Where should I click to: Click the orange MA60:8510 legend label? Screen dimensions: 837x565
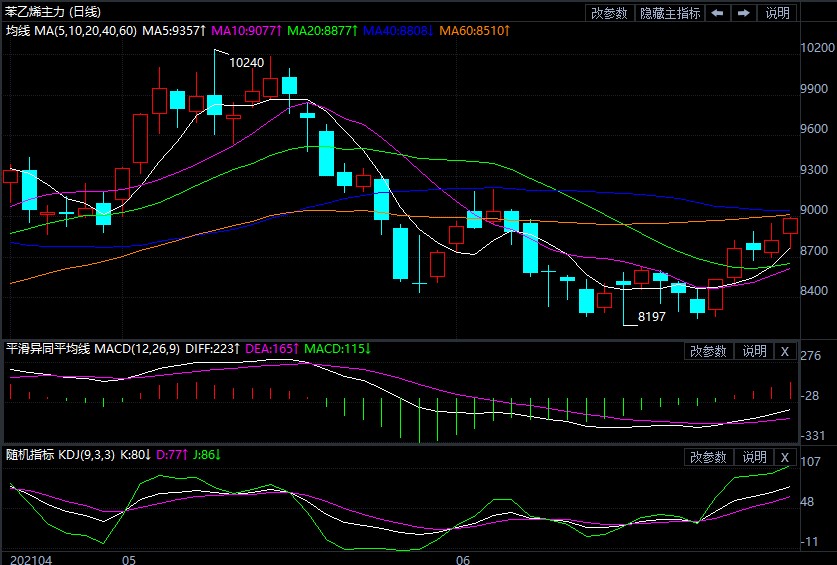pos(478,31)
